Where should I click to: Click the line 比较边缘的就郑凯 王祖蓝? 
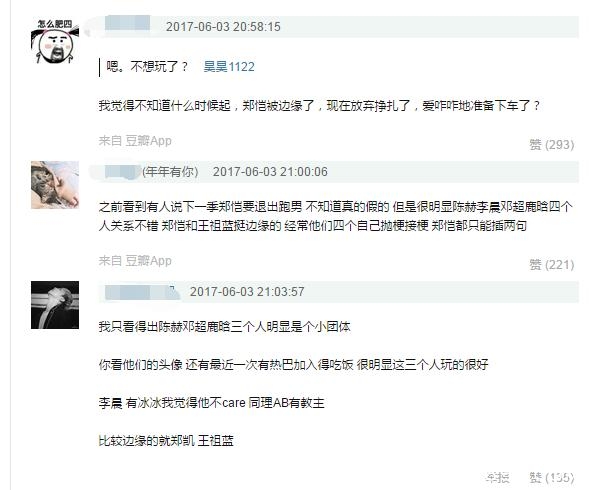(166, 440)
